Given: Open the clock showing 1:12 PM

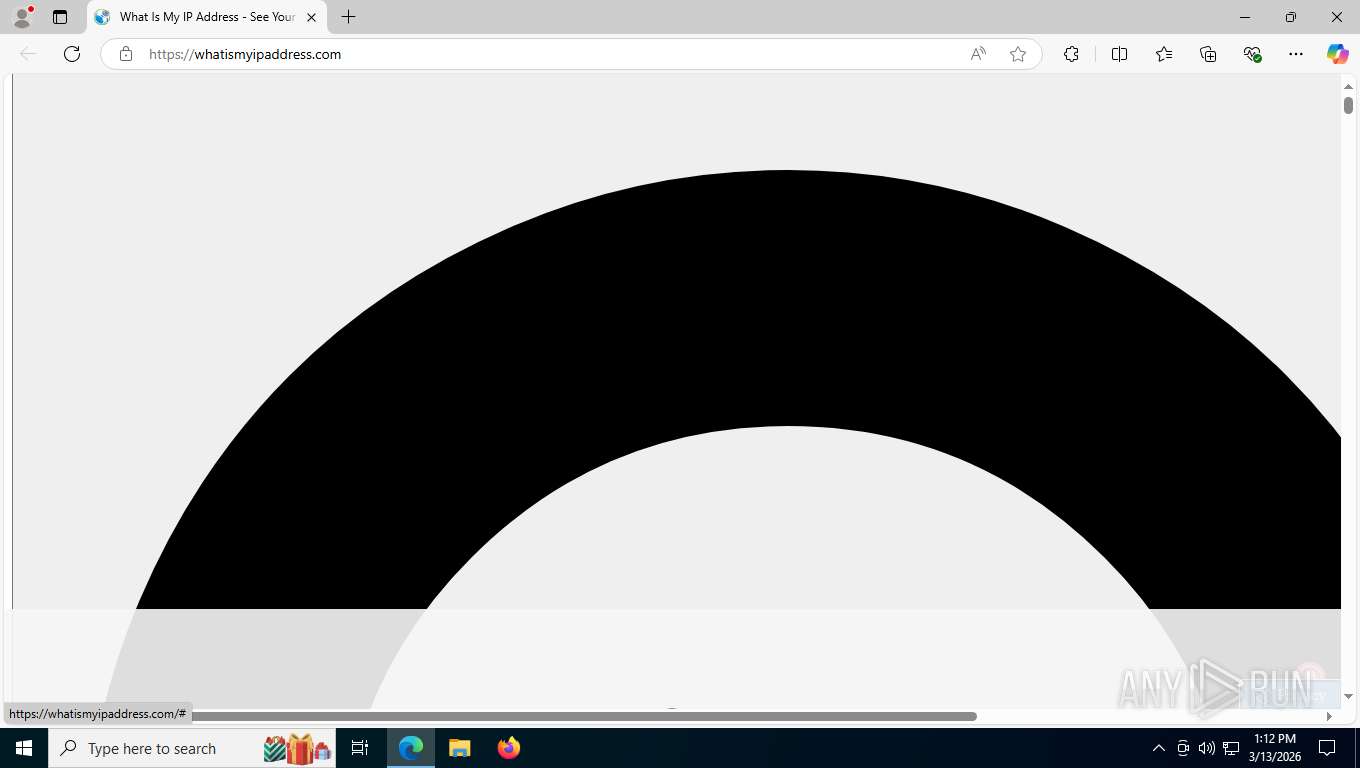Looking at the screenshot, I should tap(1274, 748).
